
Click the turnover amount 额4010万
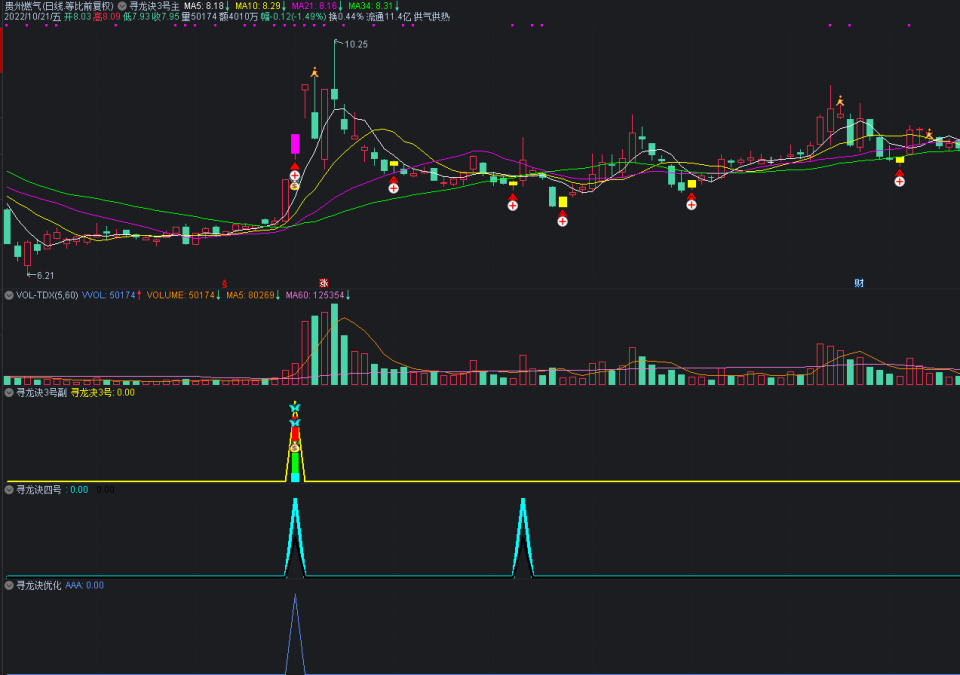point(239,17)
